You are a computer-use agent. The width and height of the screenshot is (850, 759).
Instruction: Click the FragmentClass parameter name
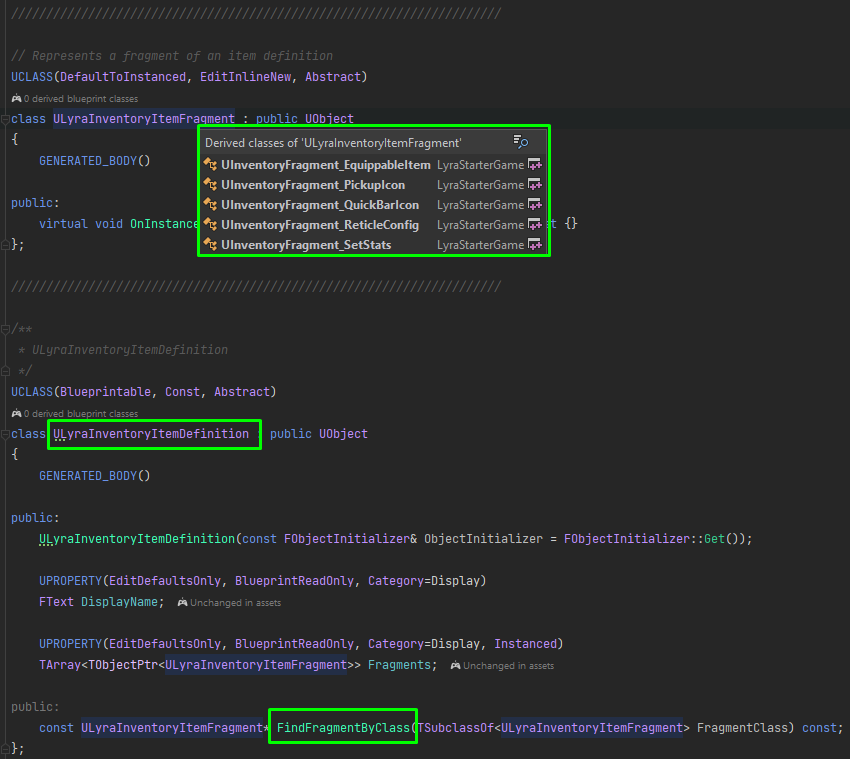(x=742, y=728)
